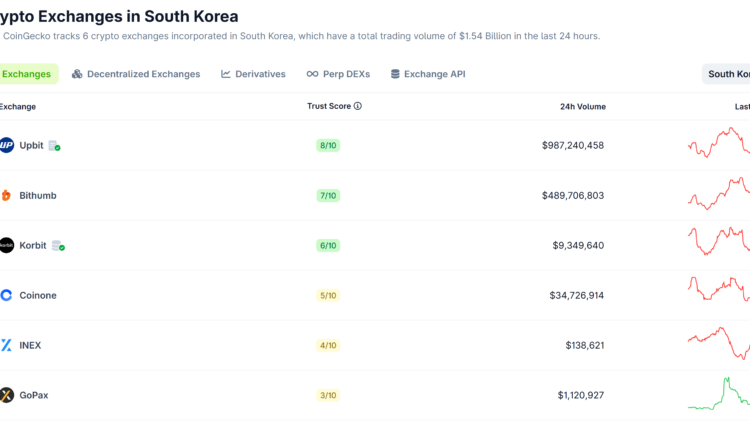Open the Perp DEXs tab

pos(340,74)
